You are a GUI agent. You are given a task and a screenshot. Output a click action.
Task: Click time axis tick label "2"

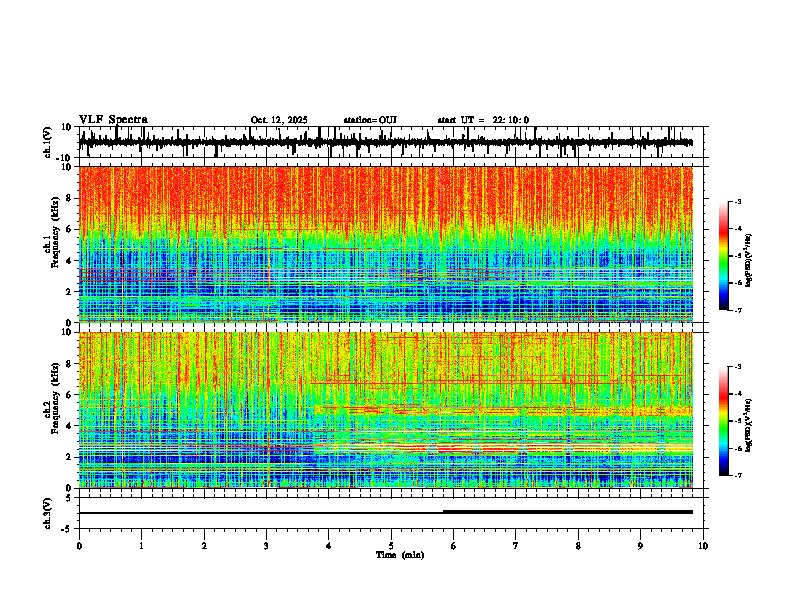click(204, 546)
